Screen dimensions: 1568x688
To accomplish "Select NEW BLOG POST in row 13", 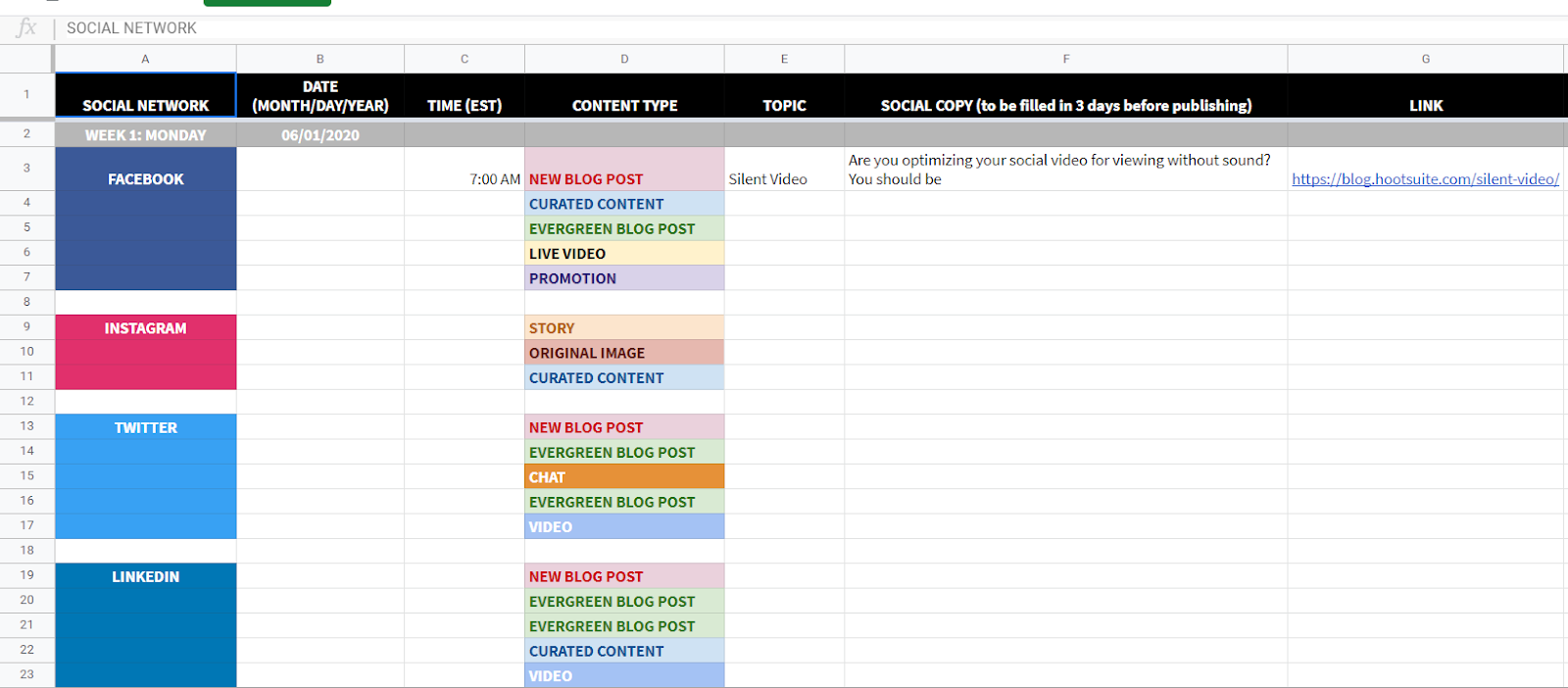I will [624, 426].
